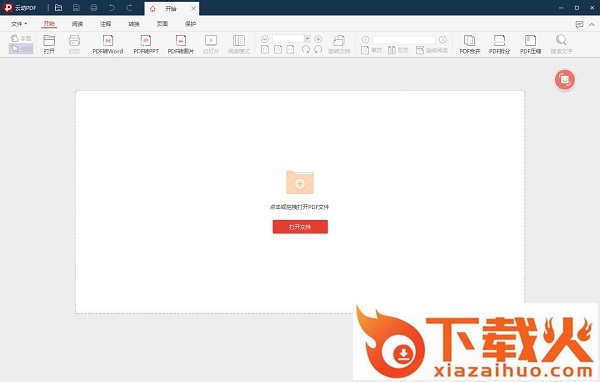Activate the hand (手型) tool
The height and width of the screenshot is (382, 600).
pos(21,38)
